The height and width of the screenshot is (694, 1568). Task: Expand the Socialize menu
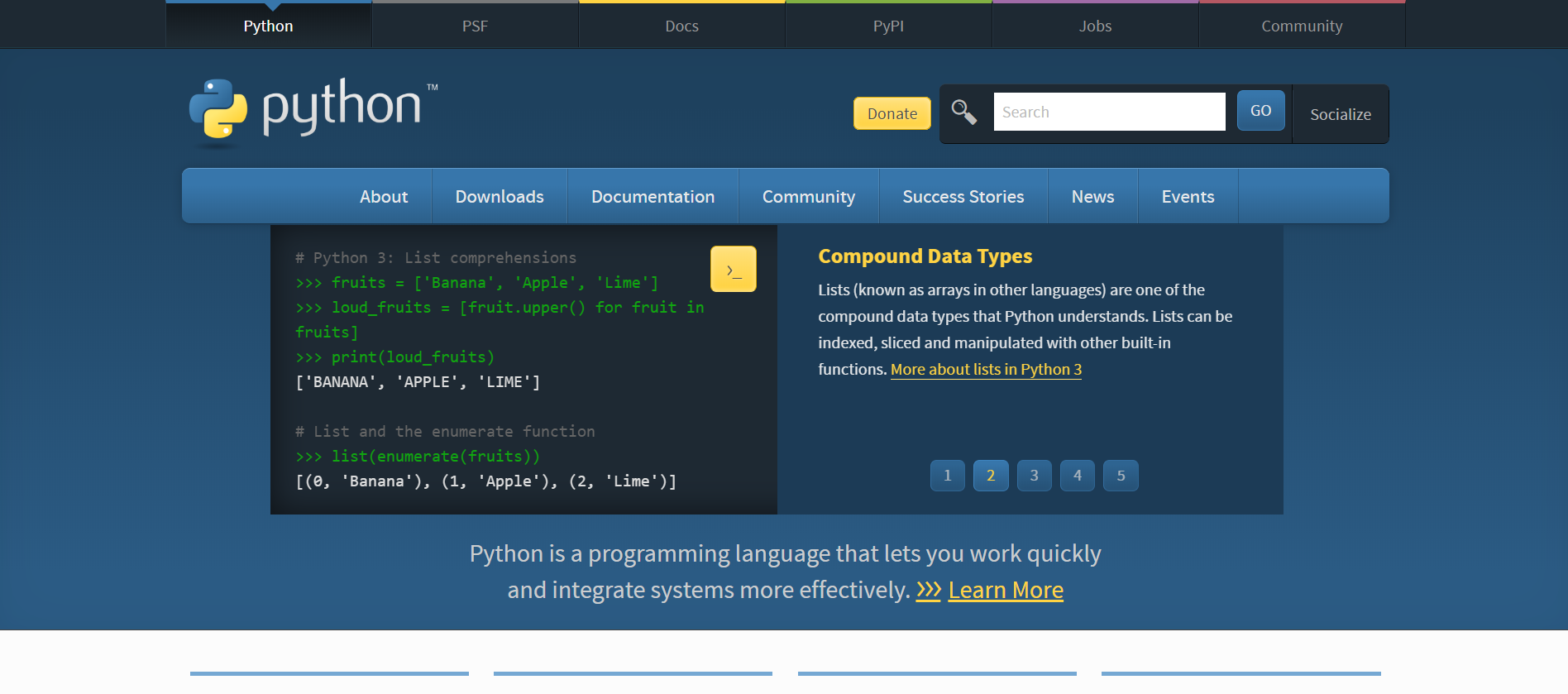click(x=1340, y=114)
